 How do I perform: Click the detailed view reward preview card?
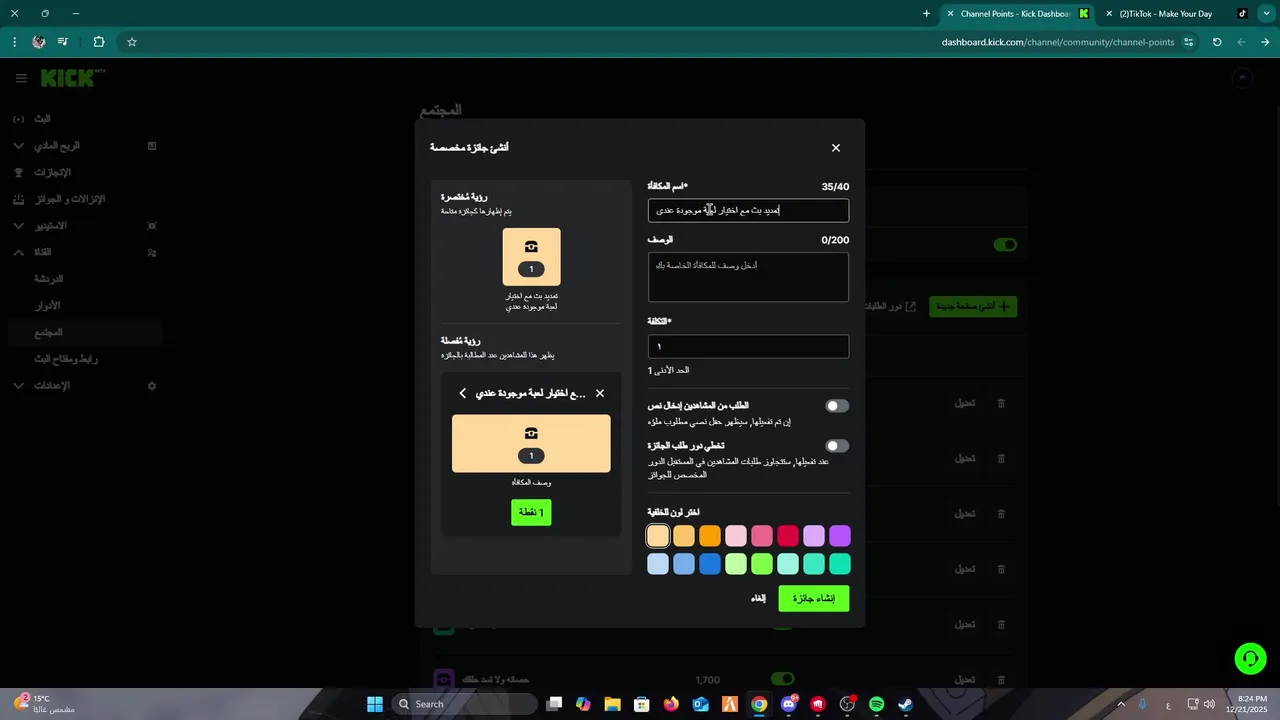(x=531, y=444)
